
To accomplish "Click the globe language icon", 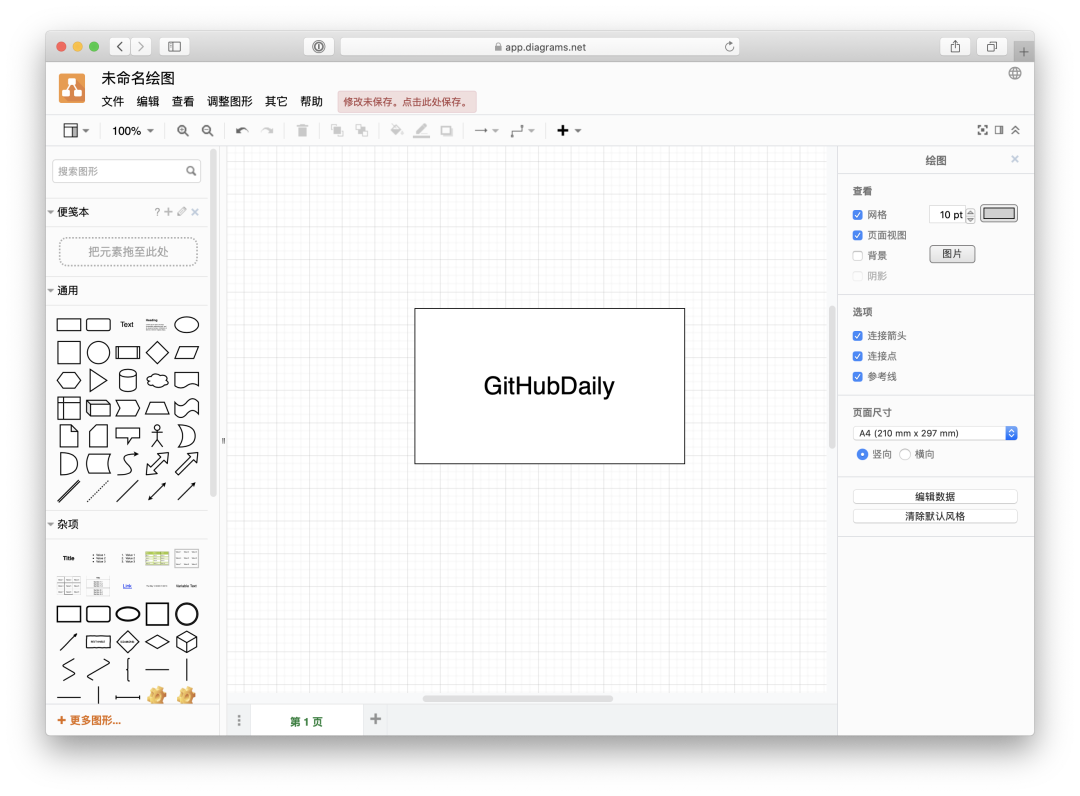I will pyautogui.click(x=1015, y=74).
